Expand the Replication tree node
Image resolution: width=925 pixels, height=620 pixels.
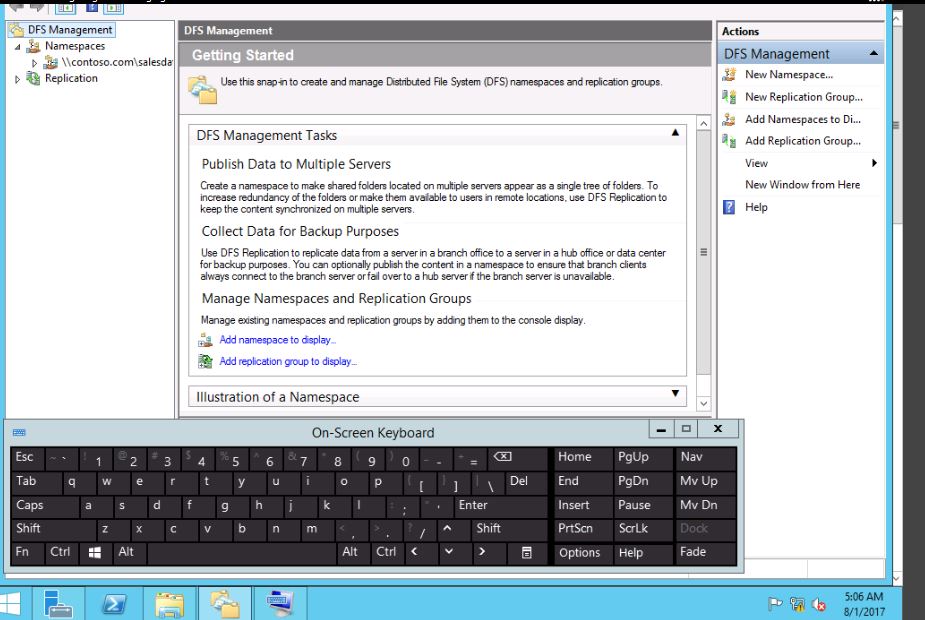click(17, 78)
